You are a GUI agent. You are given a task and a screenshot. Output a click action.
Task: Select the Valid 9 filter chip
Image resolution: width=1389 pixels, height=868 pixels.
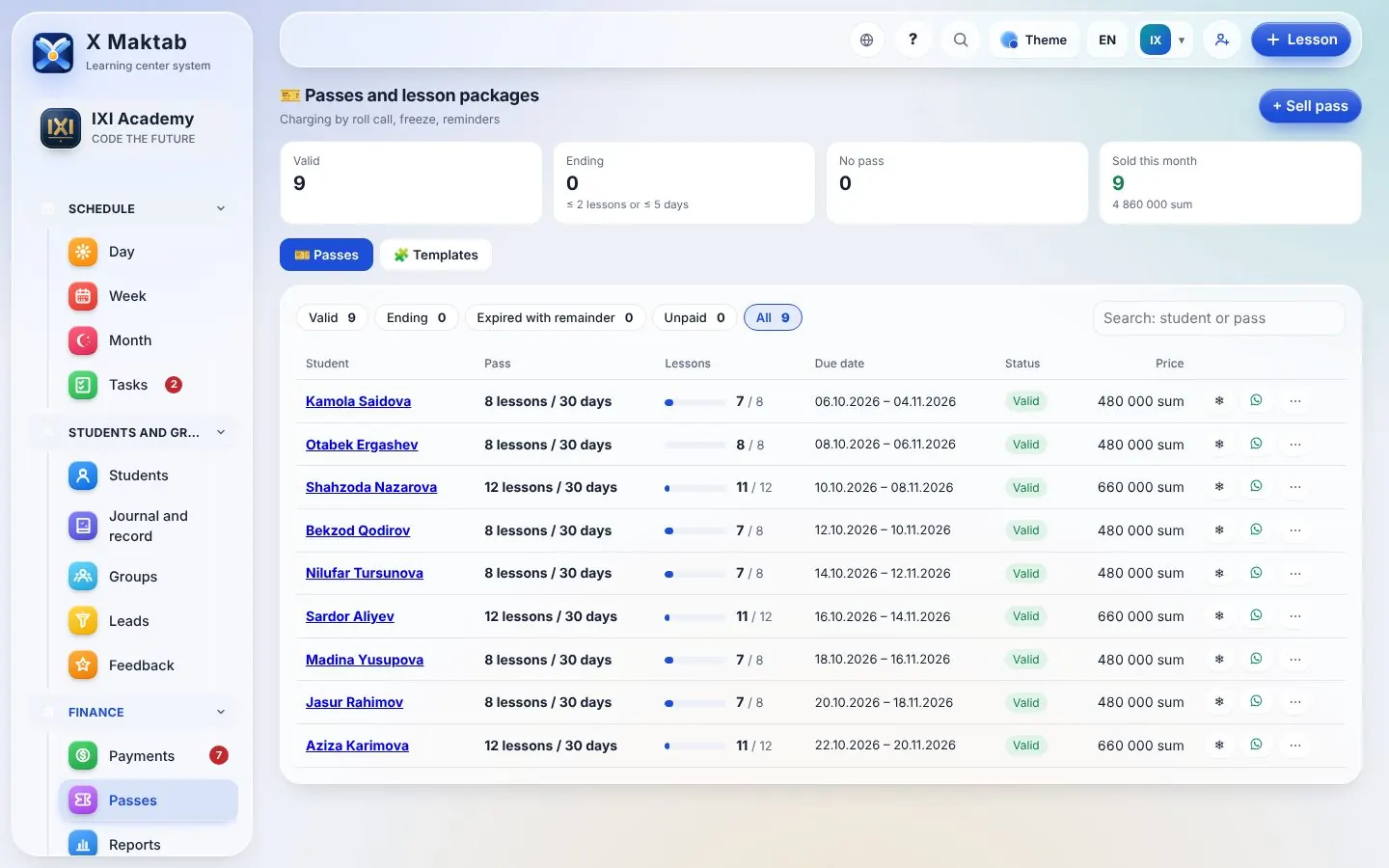click(x=332, y=317)
